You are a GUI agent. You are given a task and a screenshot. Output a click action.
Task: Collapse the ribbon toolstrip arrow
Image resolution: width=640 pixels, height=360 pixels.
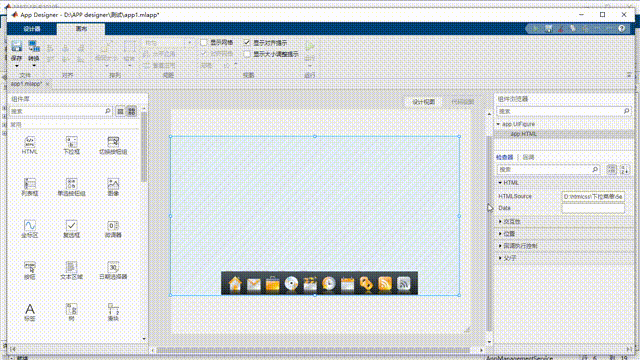pyautogui.click(x=629, y=75)
